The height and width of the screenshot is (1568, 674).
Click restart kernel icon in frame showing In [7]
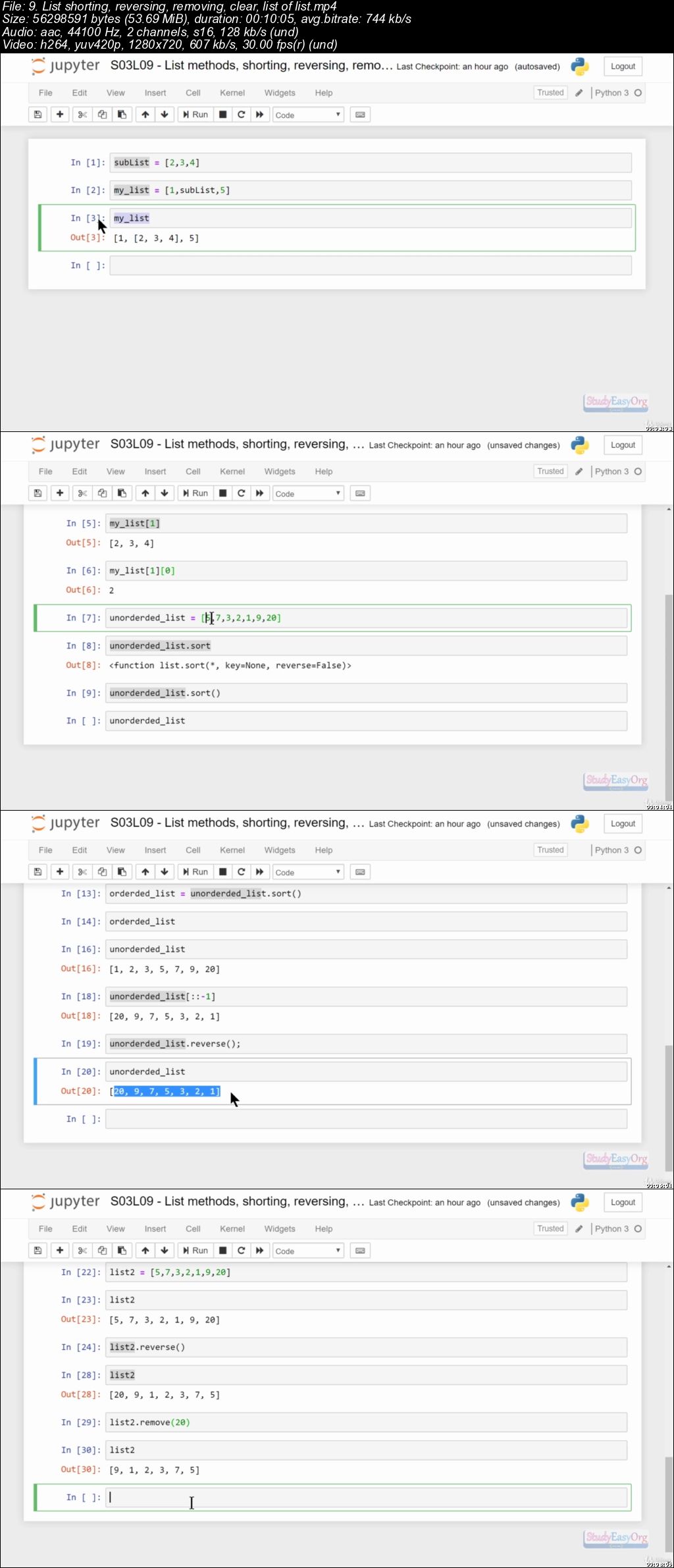[x=242, y=493]
